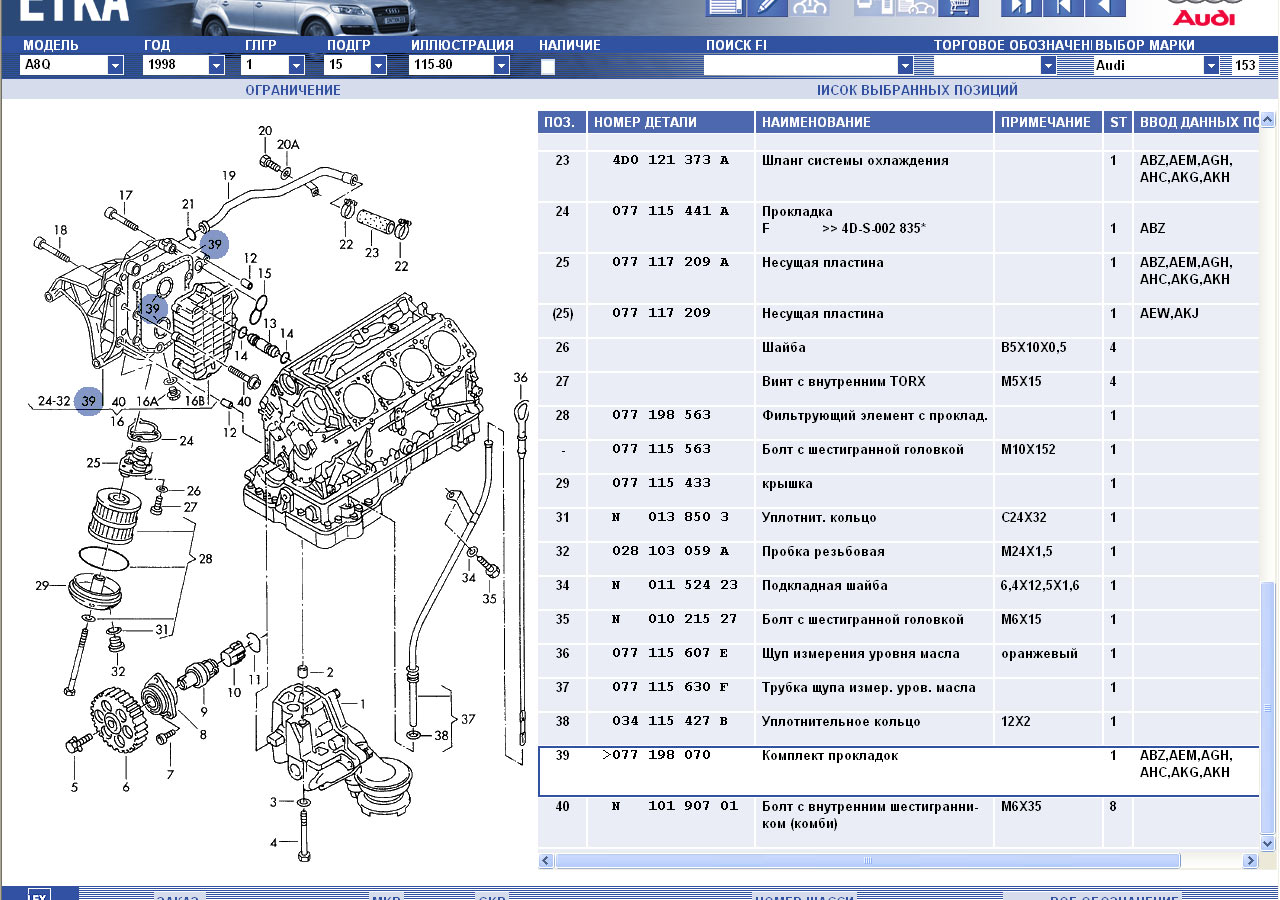1280x900 pixels.
Task: Expand the ГОД dropdown showing 1998
Action: coord(216,65)
